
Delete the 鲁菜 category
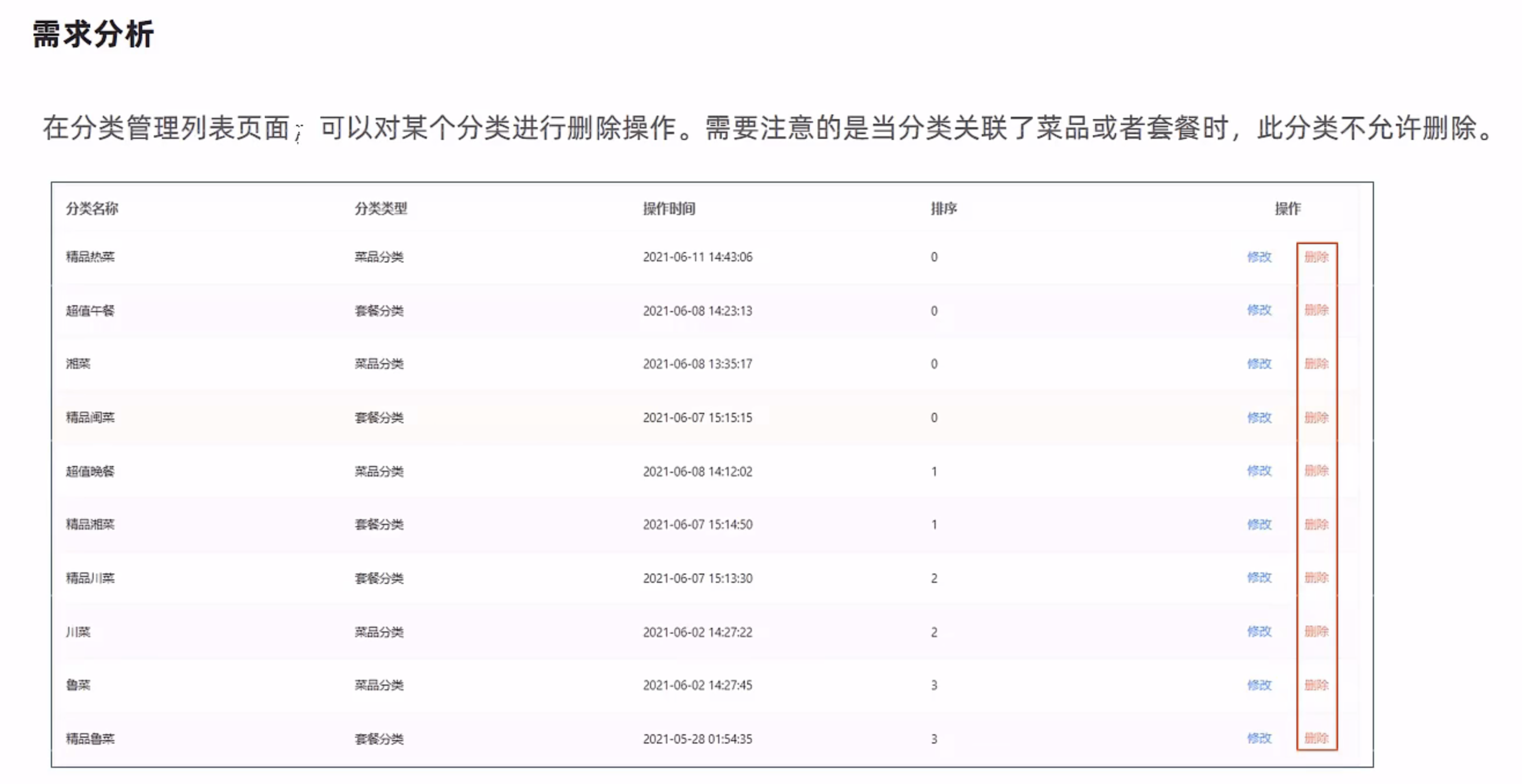[x=1316, y=685]
